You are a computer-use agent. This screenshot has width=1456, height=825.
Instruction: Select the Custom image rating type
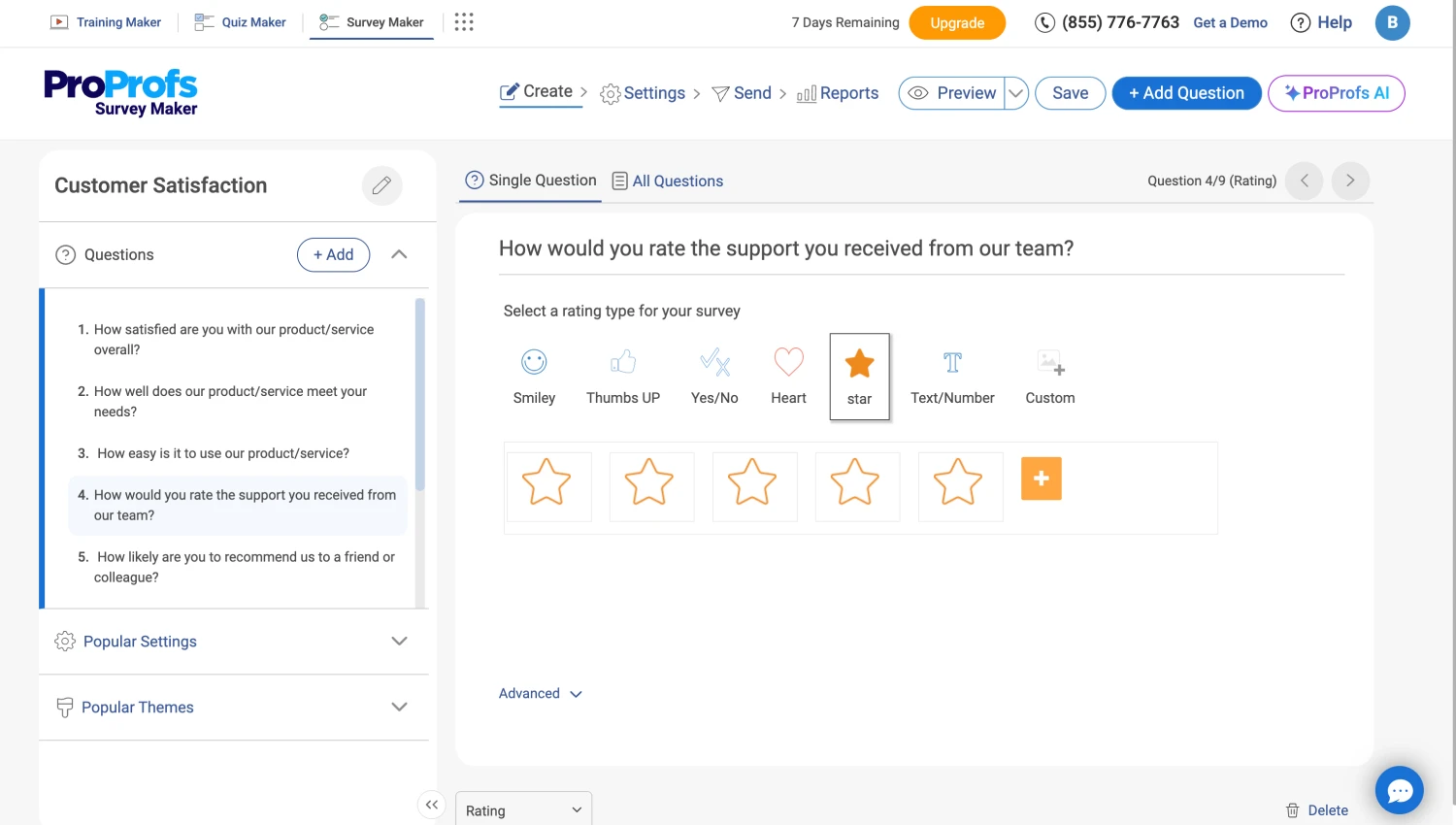pyautogui.click(x=1050, y=363)
